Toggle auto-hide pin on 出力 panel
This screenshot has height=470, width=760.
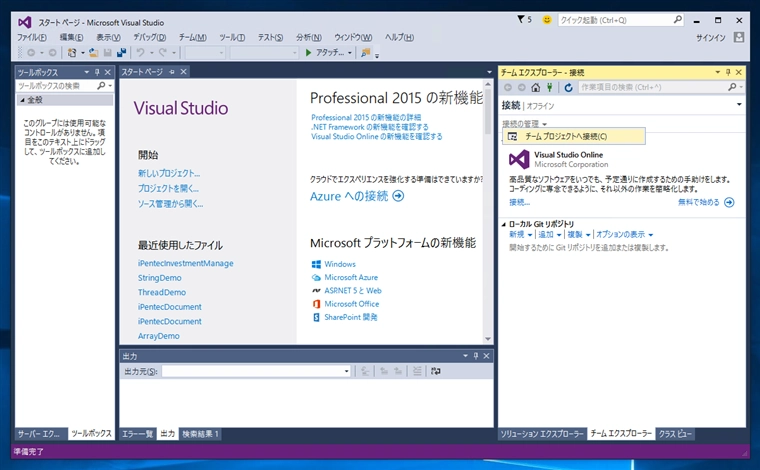475,356
